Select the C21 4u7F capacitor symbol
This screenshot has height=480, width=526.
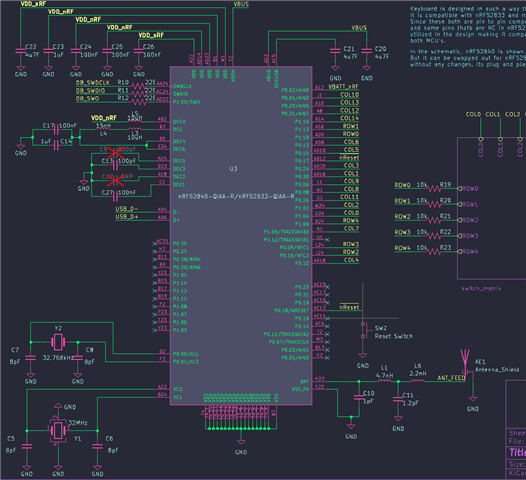(335, 51)
